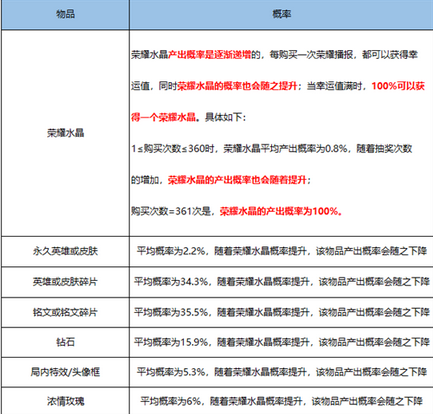The image size is (433, 414).
Task: Select the 永久英雄或皮肤 item cell
Action: [65, 251]
